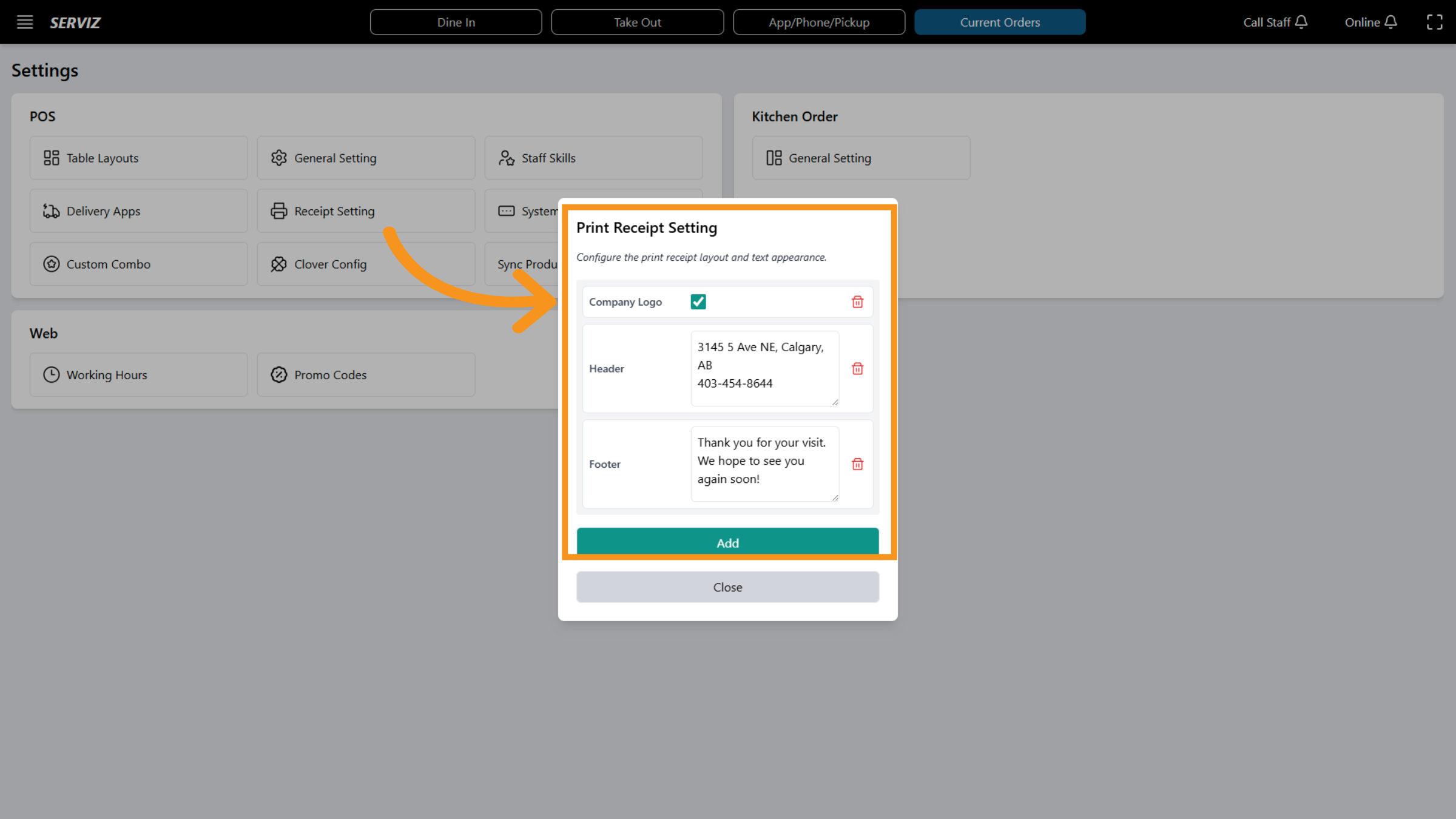Select the Table Layouts grid icon
This screenshot has height=819, width=1456.
(x=52, y=158)
